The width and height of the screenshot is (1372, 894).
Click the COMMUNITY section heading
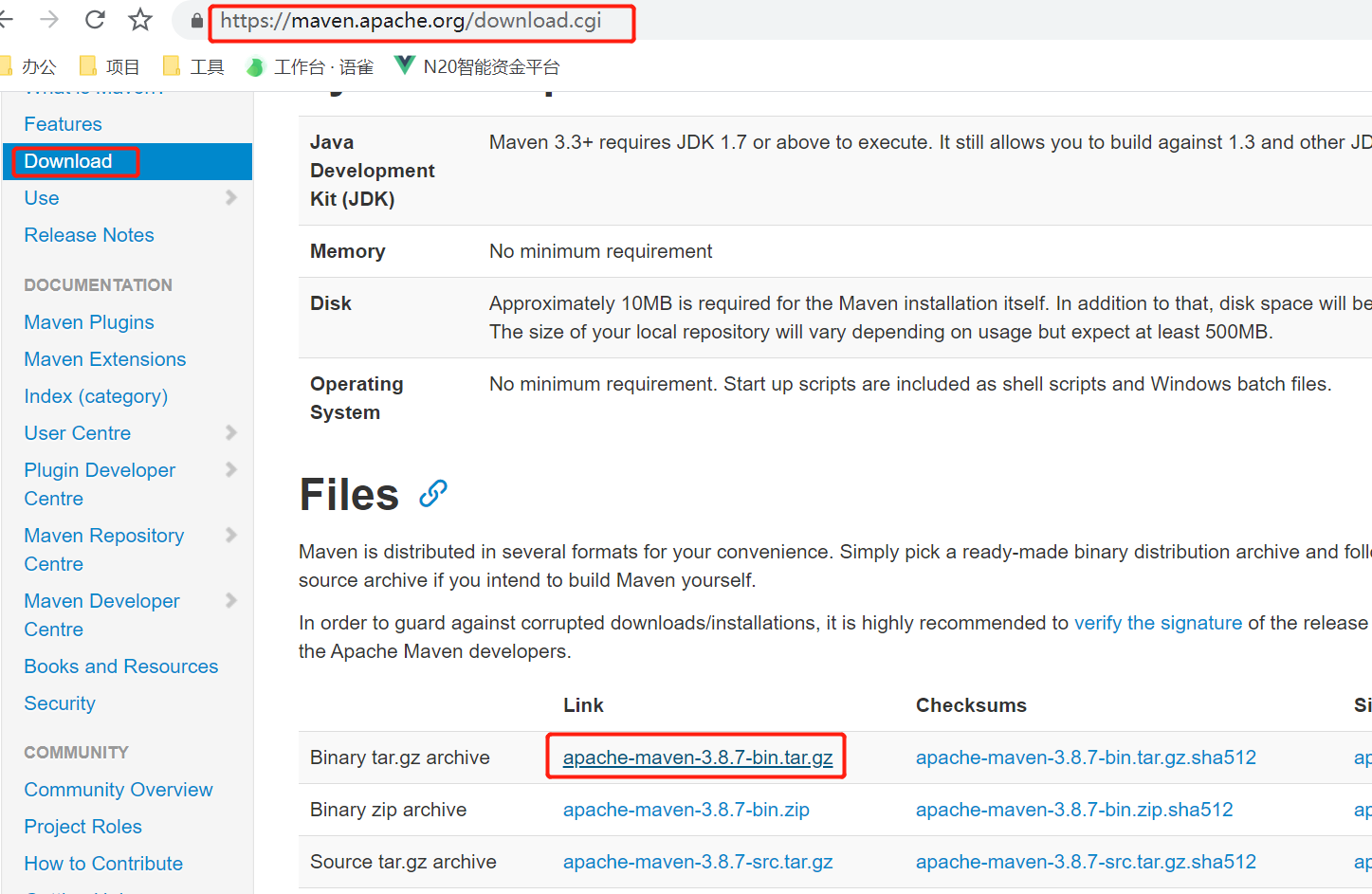click(x=76, y=753)
